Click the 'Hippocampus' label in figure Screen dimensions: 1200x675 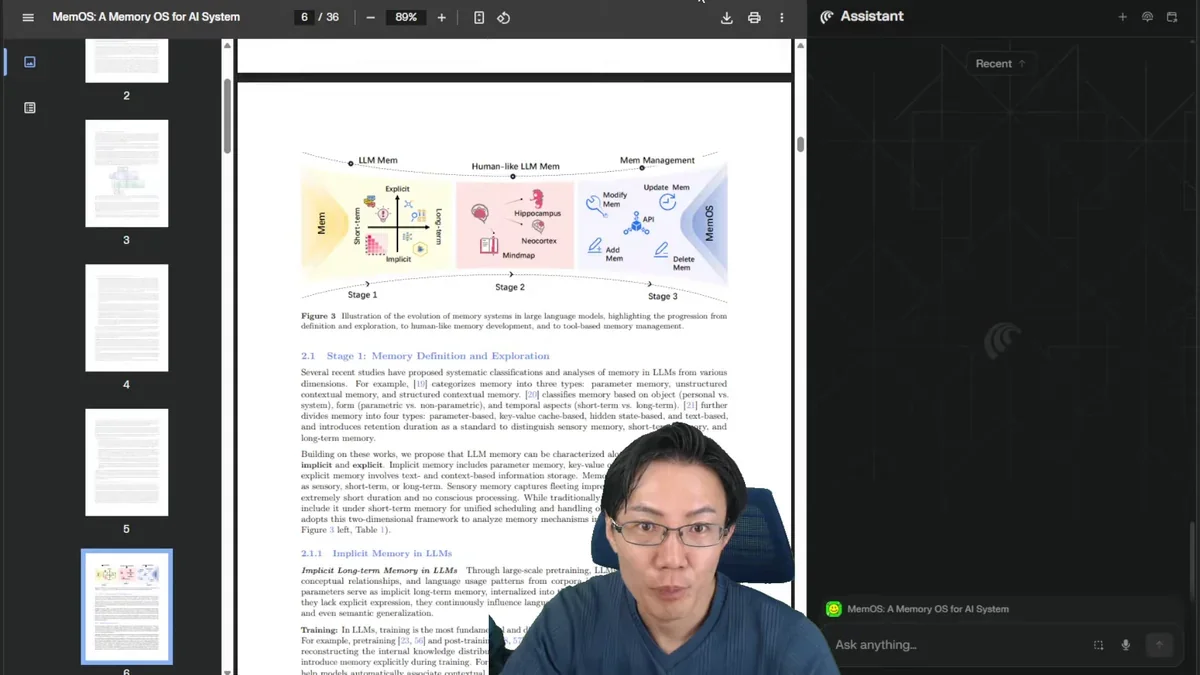pos(537,214)
